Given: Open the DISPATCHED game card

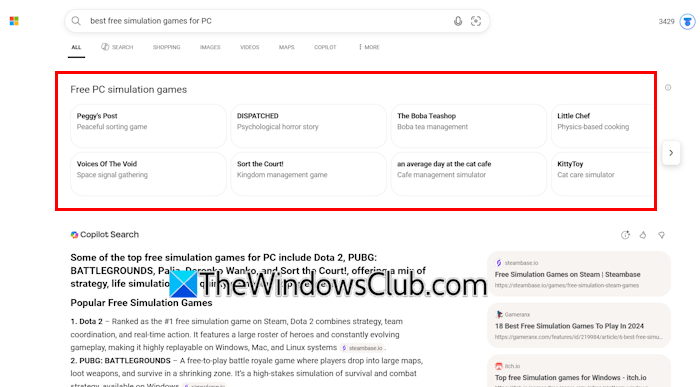Looking at the screenshot, I should pyautogui.click(x=308, y=126).
